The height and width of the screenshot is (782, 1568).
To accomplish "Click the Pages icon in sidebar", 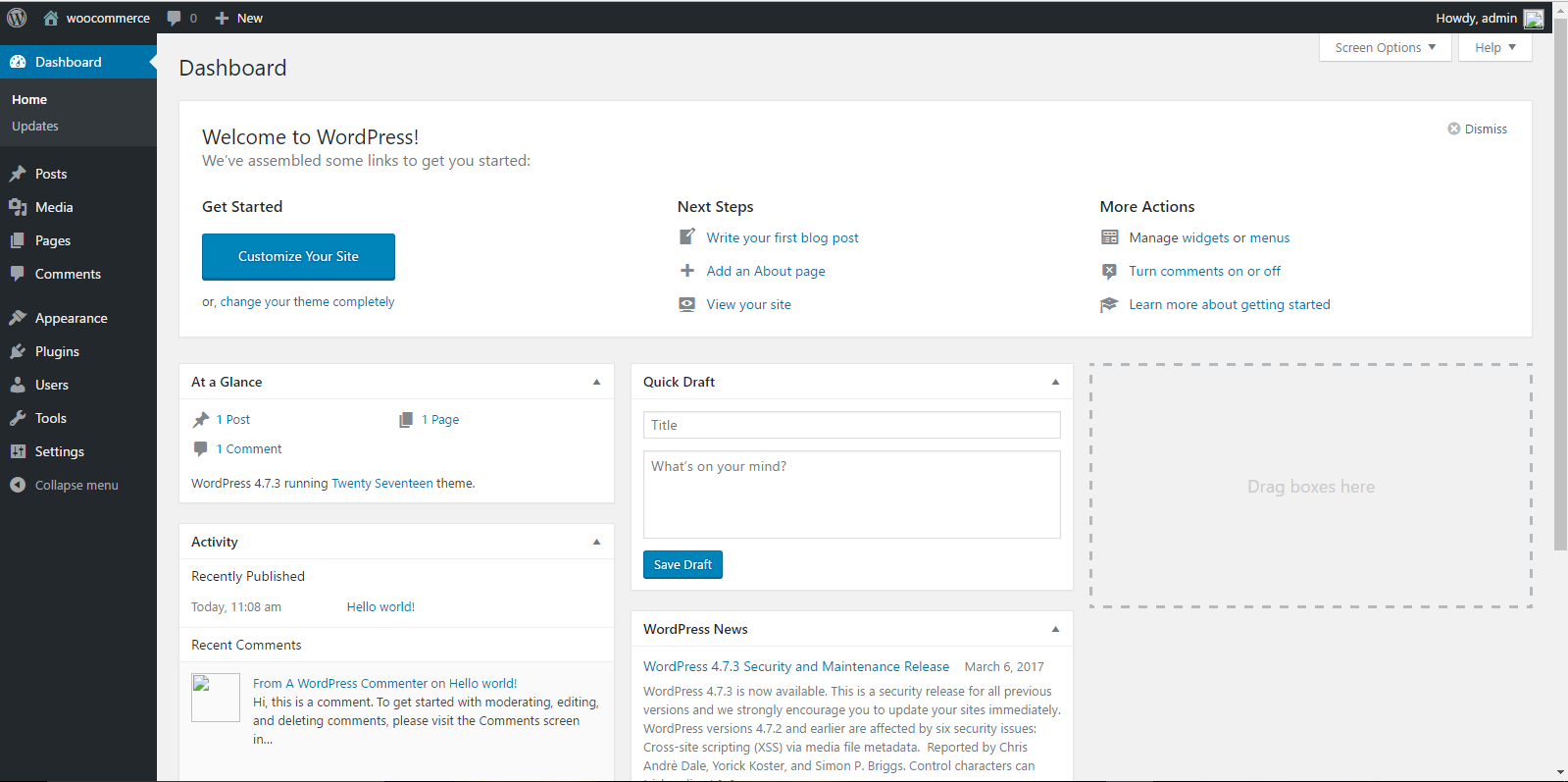I will pyautogui.click(x=18, y=240).
